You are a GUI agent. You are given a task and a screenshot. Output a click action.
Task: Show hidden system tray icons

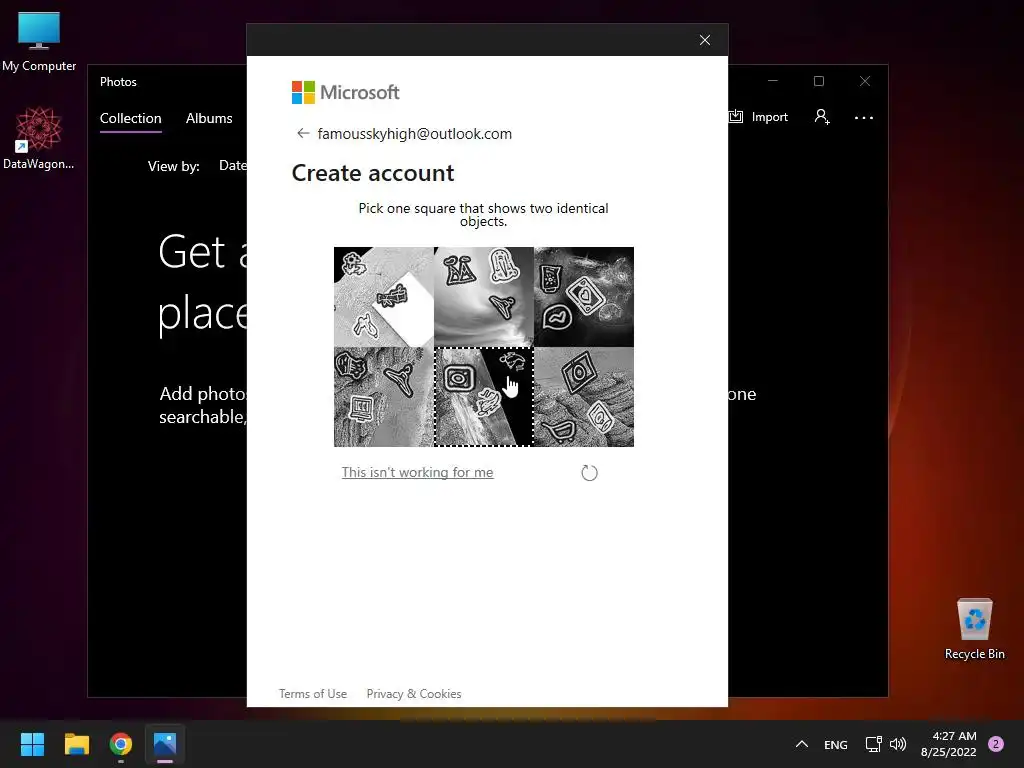802,744
